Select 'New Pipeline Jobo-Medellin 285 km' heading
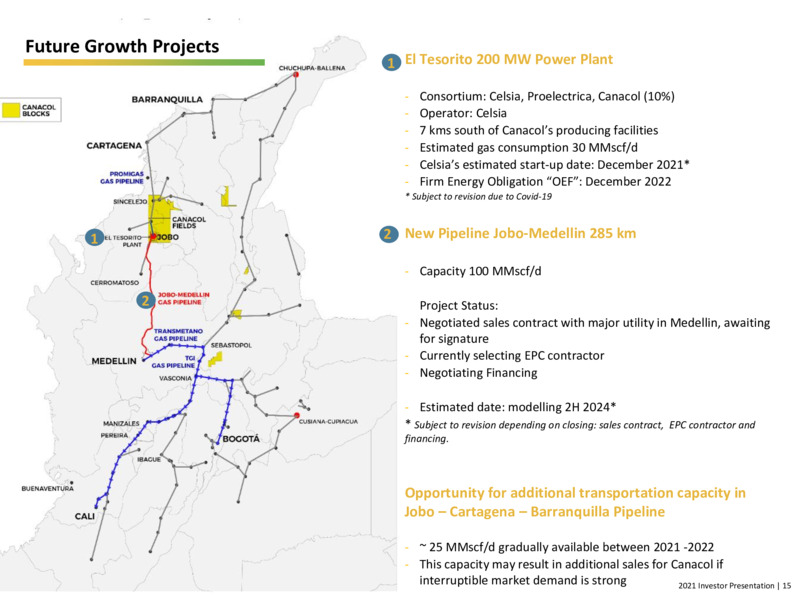Screen dimensions: 800x600 (520, 234)
